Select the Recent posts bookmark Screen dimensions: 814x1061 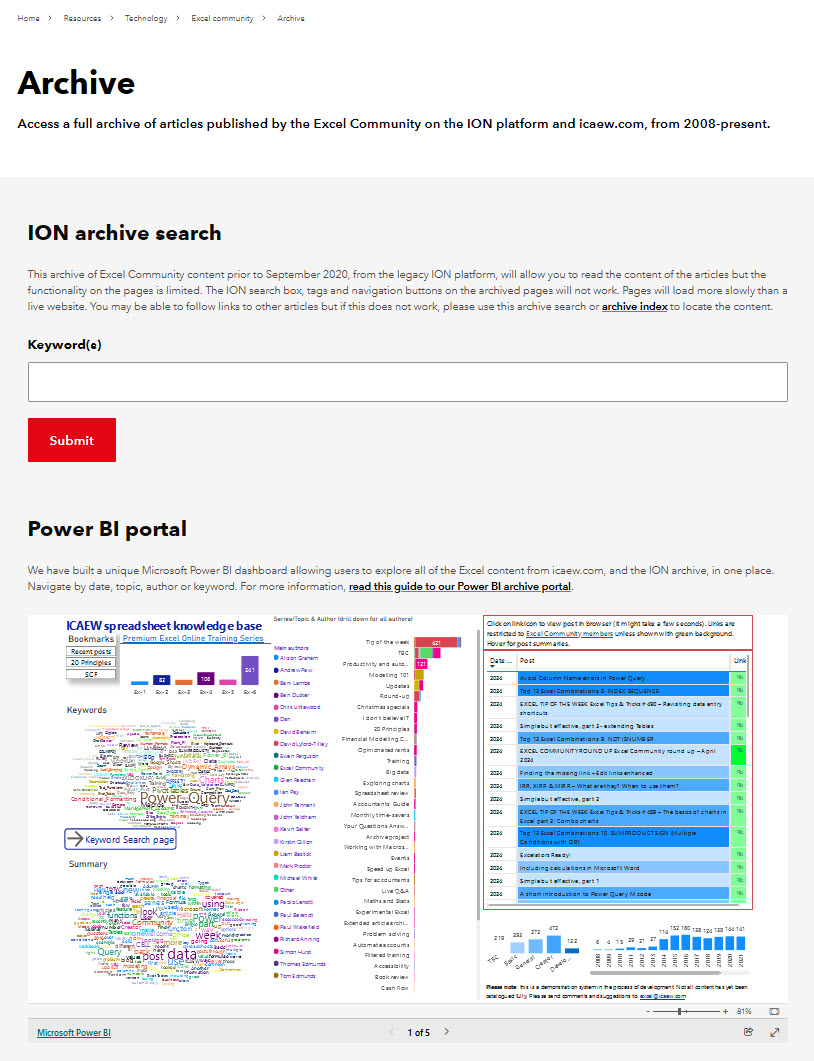(x=91, y=651)
